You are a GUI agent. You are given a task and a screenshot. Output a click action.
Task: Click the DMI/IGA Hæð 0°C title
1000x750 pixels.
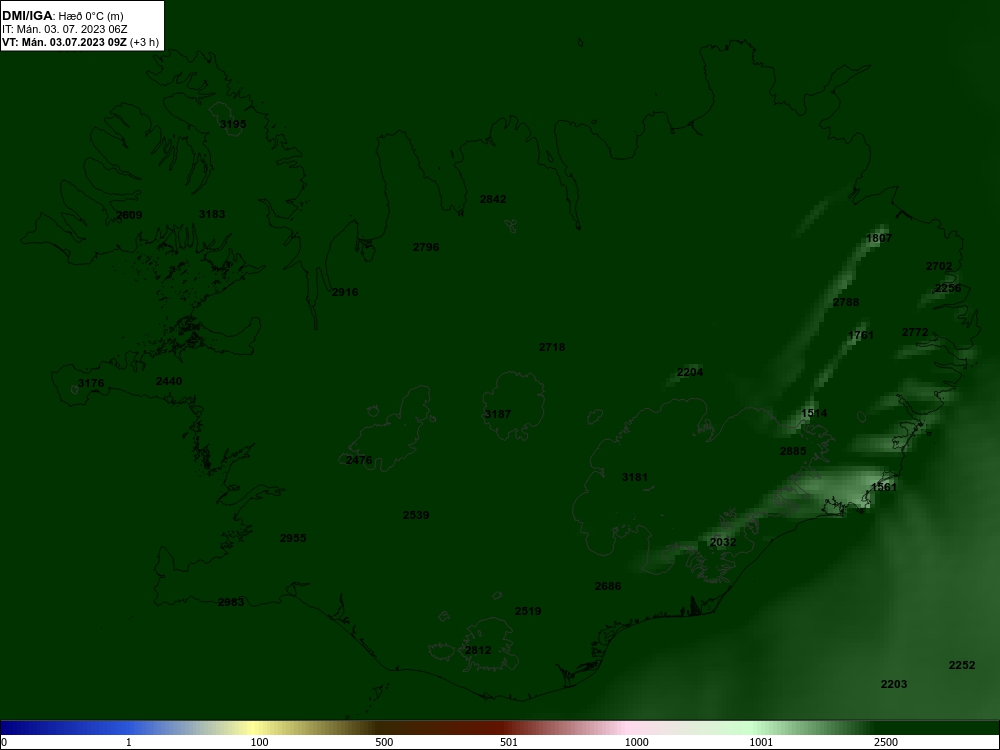pyautogui.click(x=63, y=16)
